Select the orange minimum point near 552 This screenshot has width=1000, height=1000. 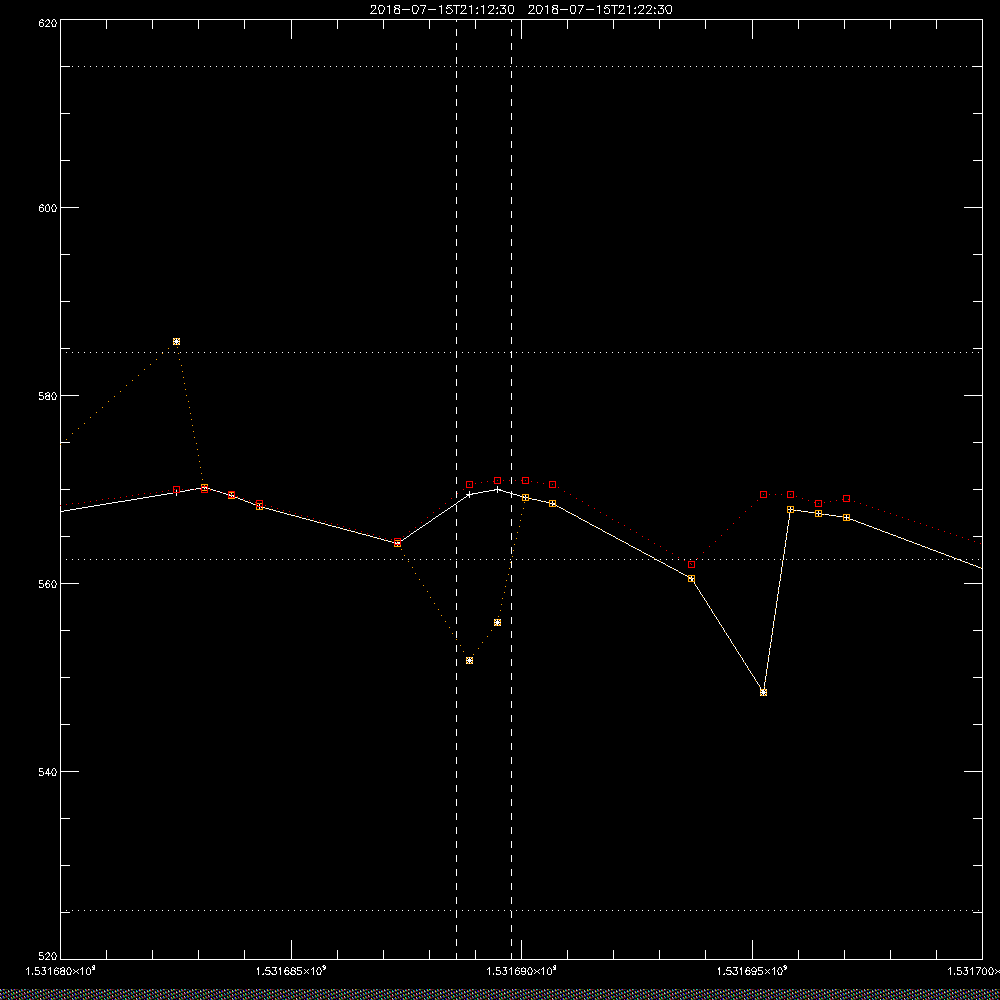point(469,661)
